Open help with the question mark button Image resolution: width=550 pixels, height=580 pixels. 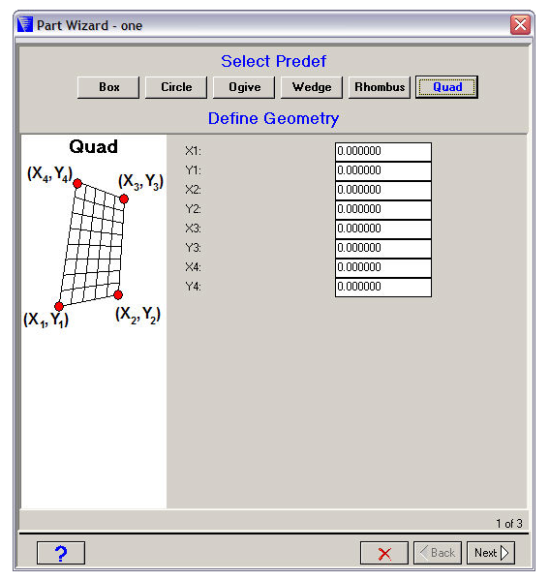[x=61, y=553]
